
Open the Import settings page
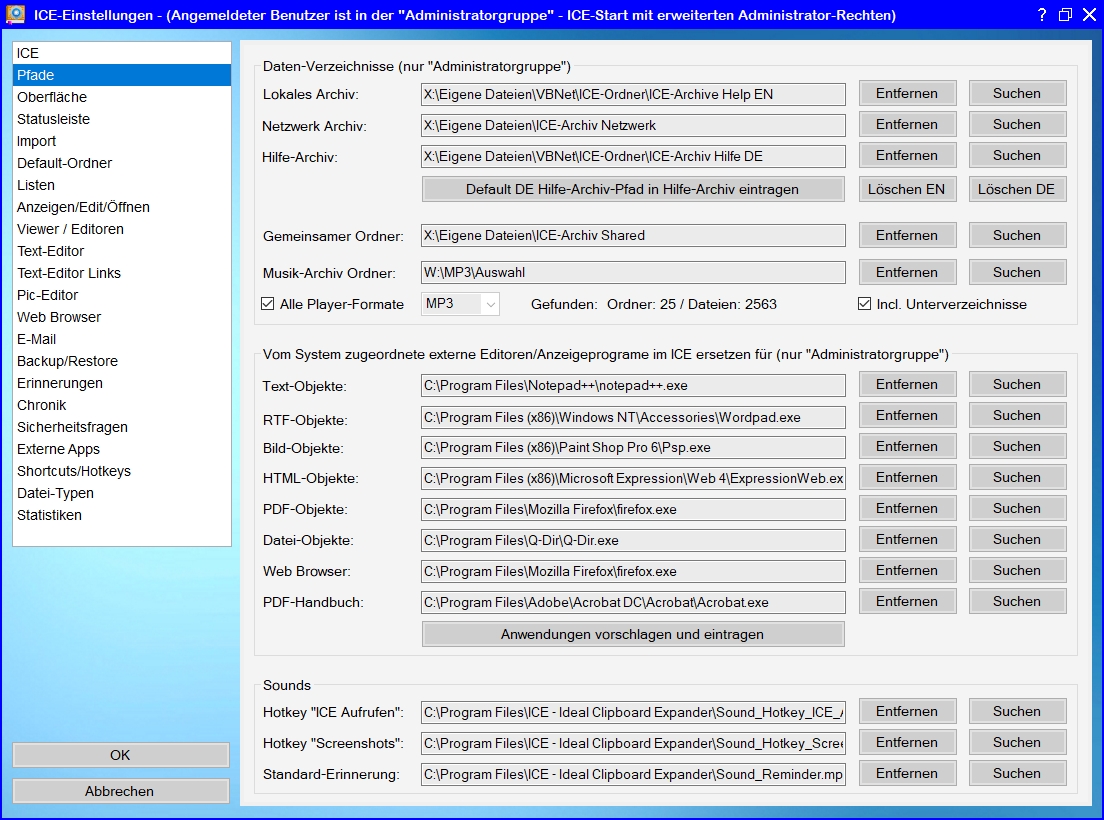pyautogui.click(x=122, y=141)
